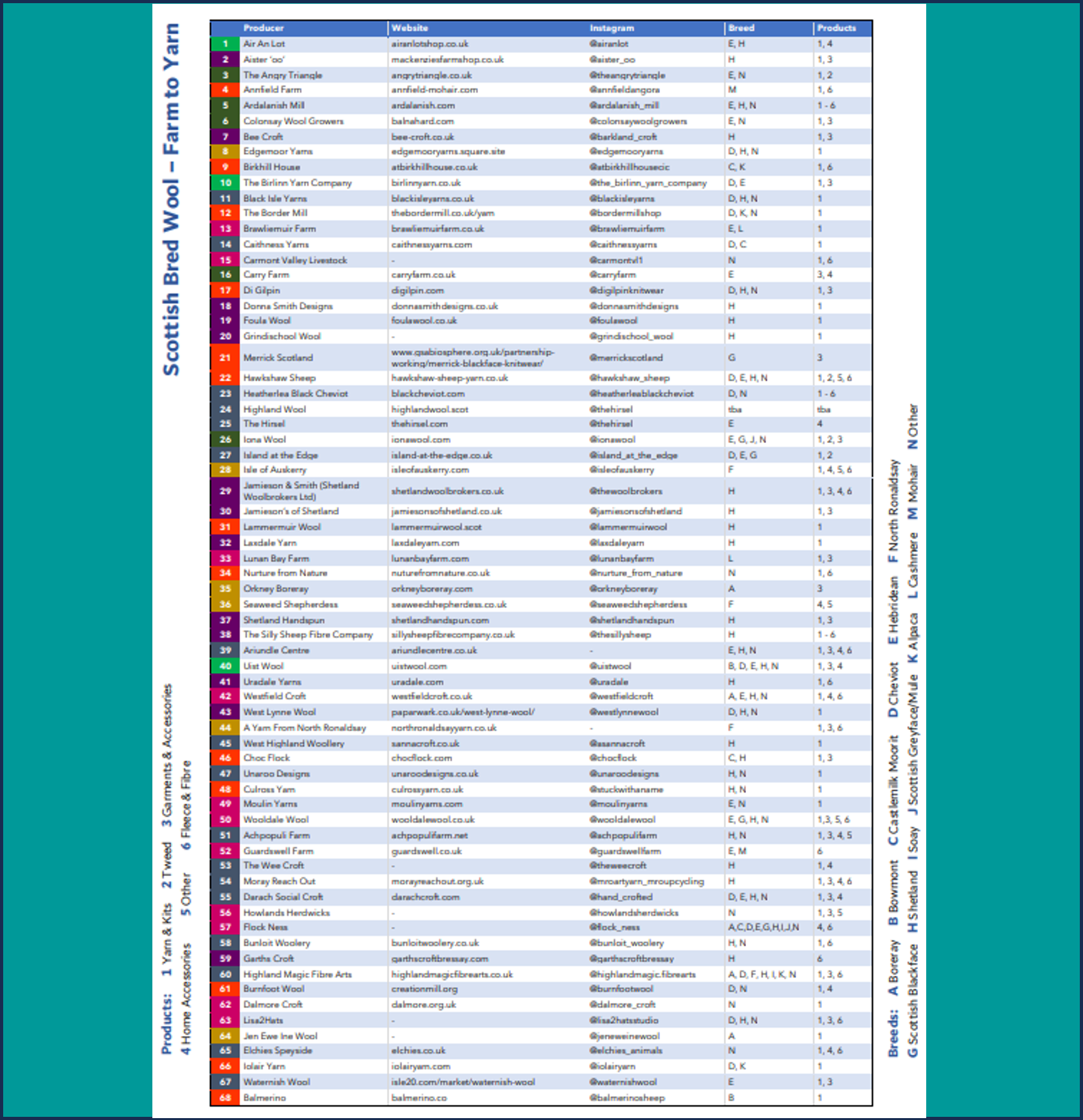The height and width of the screenshot is (1120, 1083).
Task: Select 'The Silly Sheep Fibre Company' cell
Action: pos(308,635)
